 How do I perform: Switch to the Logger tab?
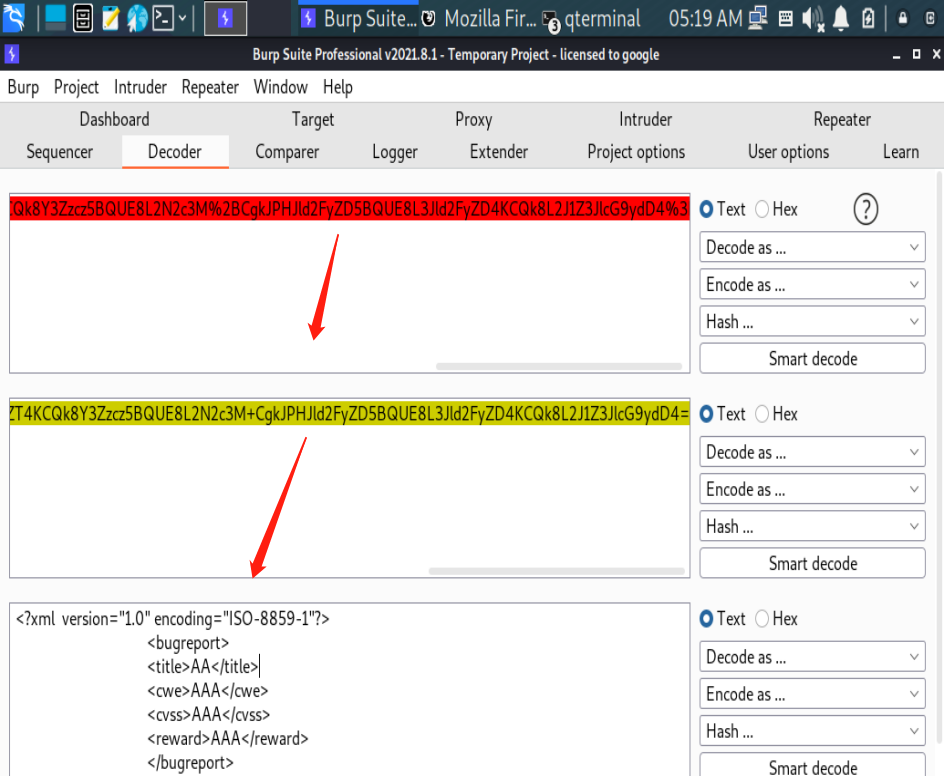(x=395, y=152)
